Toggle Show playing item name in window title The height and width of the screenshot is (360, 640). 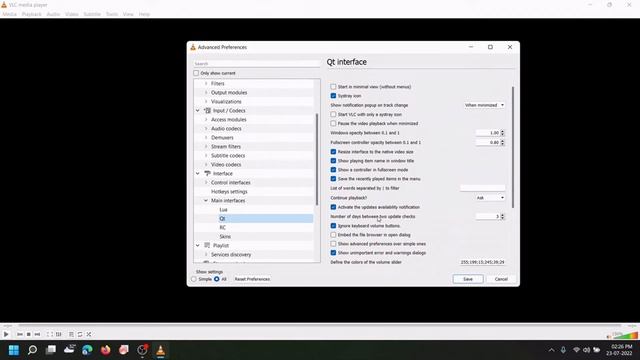333,161
